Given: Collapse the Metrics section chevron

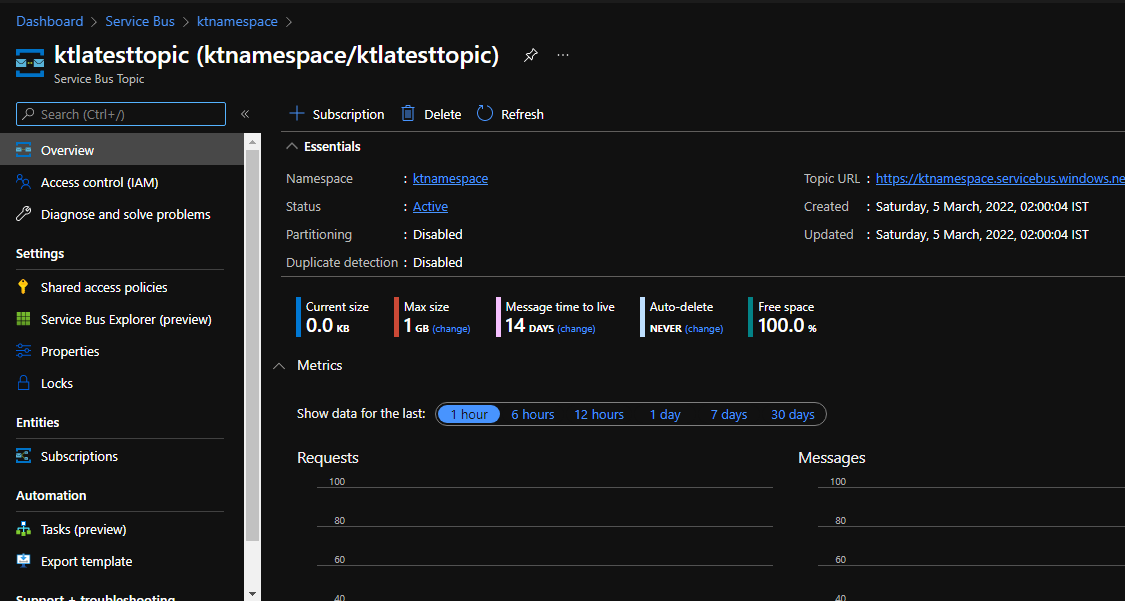Looking at the screenshot, I should coord(279,366).
